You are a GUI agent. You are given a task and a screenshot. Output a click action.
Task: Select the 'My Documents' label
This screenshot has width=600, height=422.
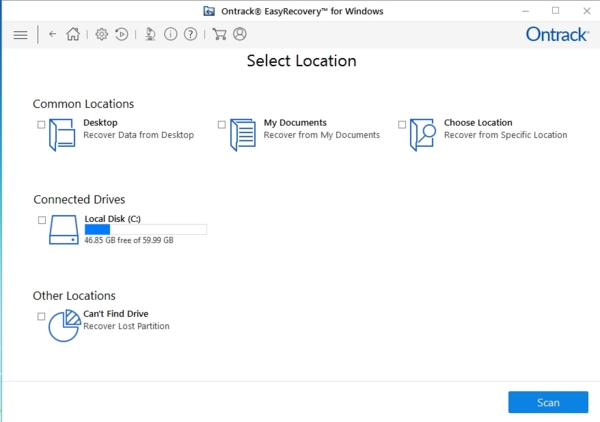tap(295, 123)
